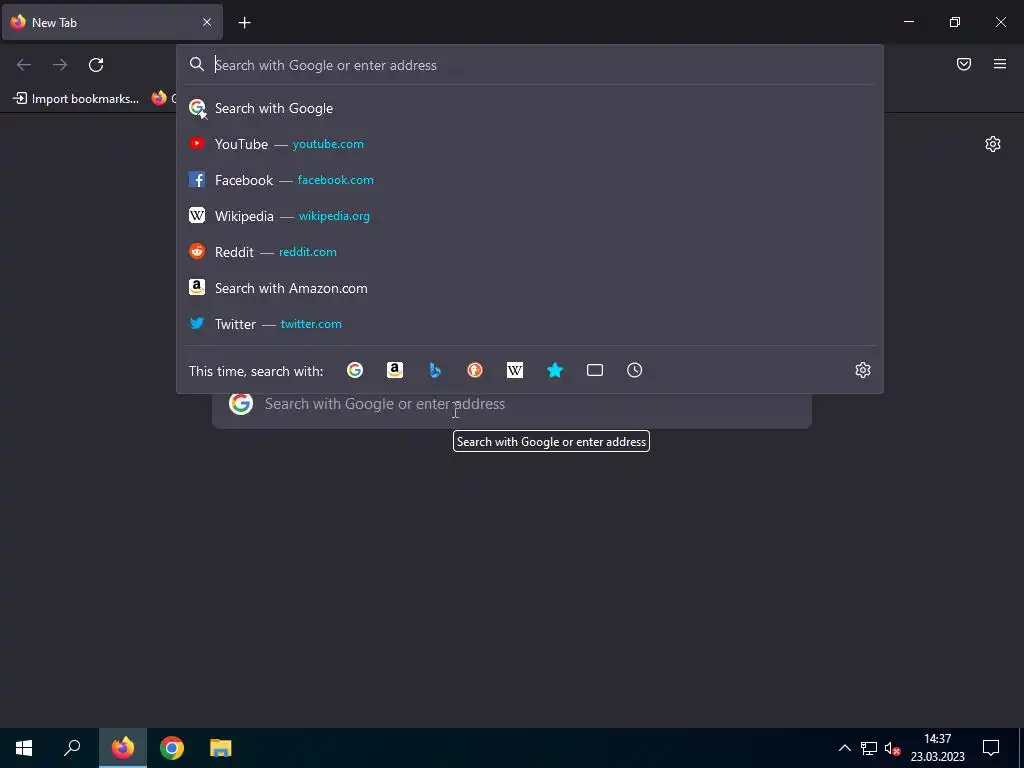Close the New Tab tab
This screenshot has width=1024, height=768.
pyautogui.click(x=207, y=22)
